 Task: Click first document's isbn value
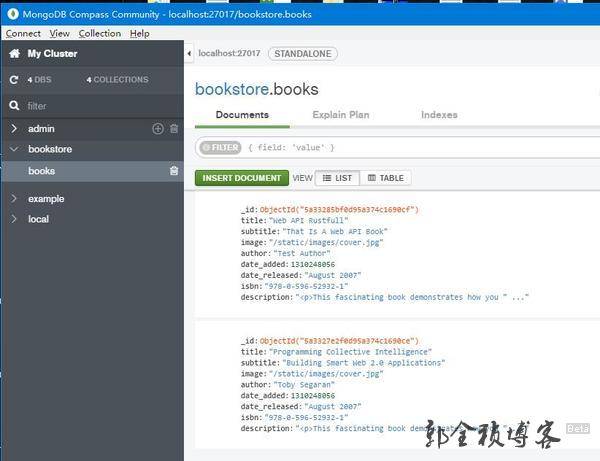point(306,286)
